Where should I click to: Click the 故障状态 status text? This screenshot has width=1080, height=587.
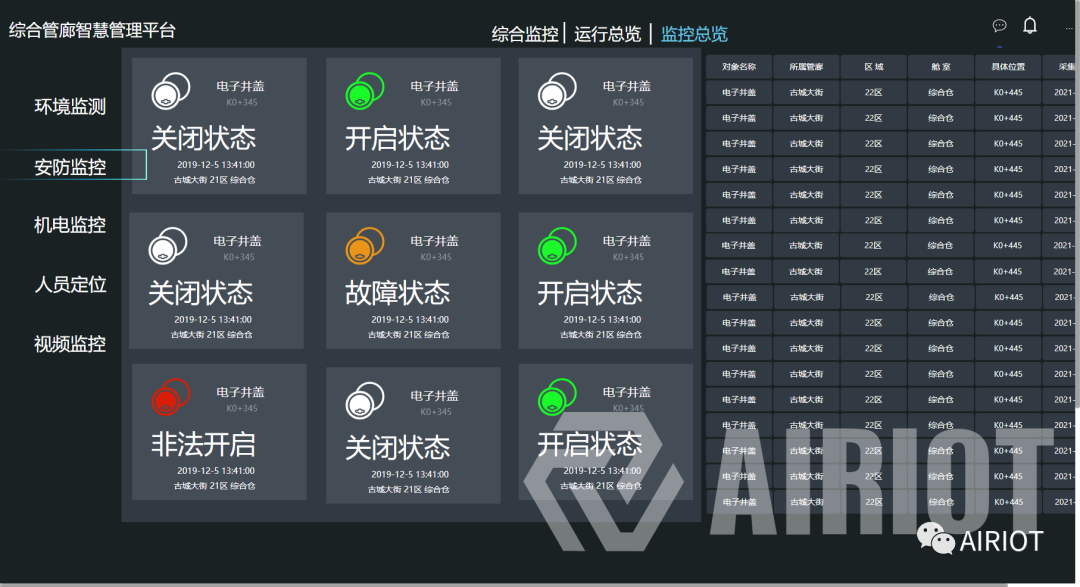point(397,294)
